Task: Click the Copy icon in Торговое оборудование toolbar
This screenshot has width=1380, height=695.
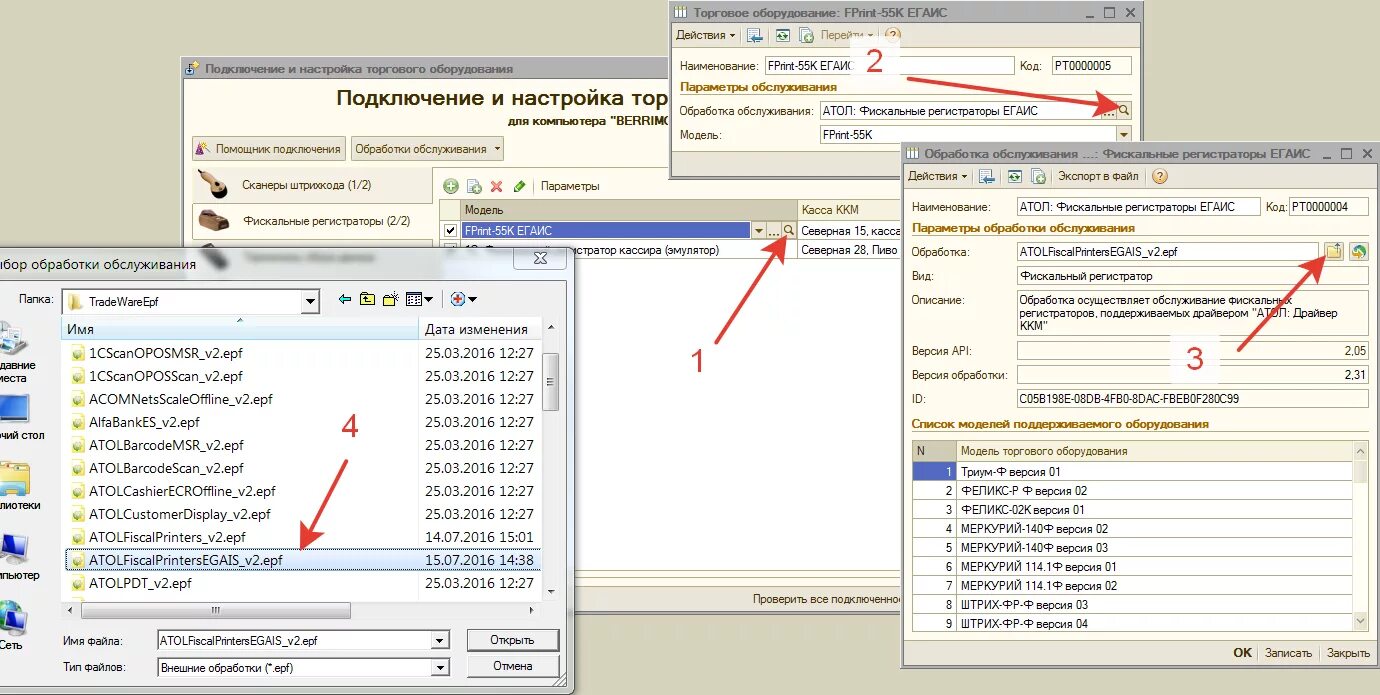Action: tap(806, 35)
